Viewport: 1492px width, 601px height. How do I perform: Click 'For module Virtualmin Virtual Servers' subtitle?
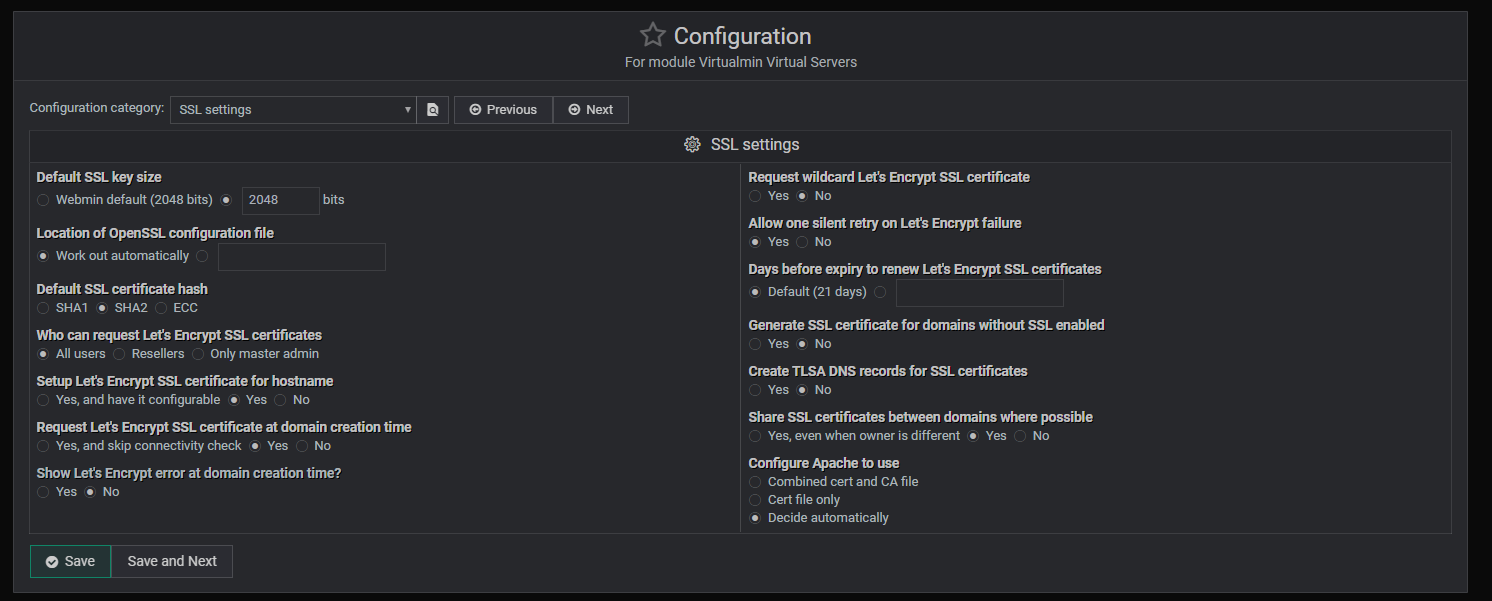741,62
